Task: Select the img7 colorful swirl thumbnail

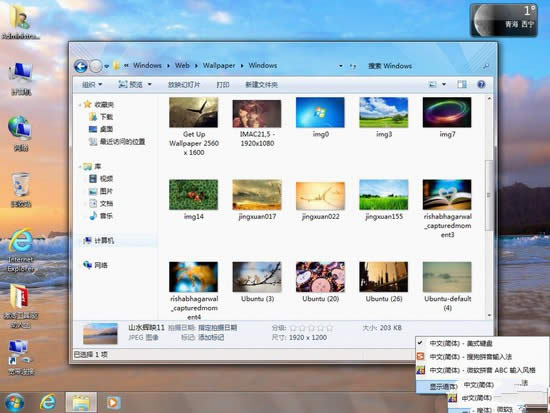Action: pos(447,112)
